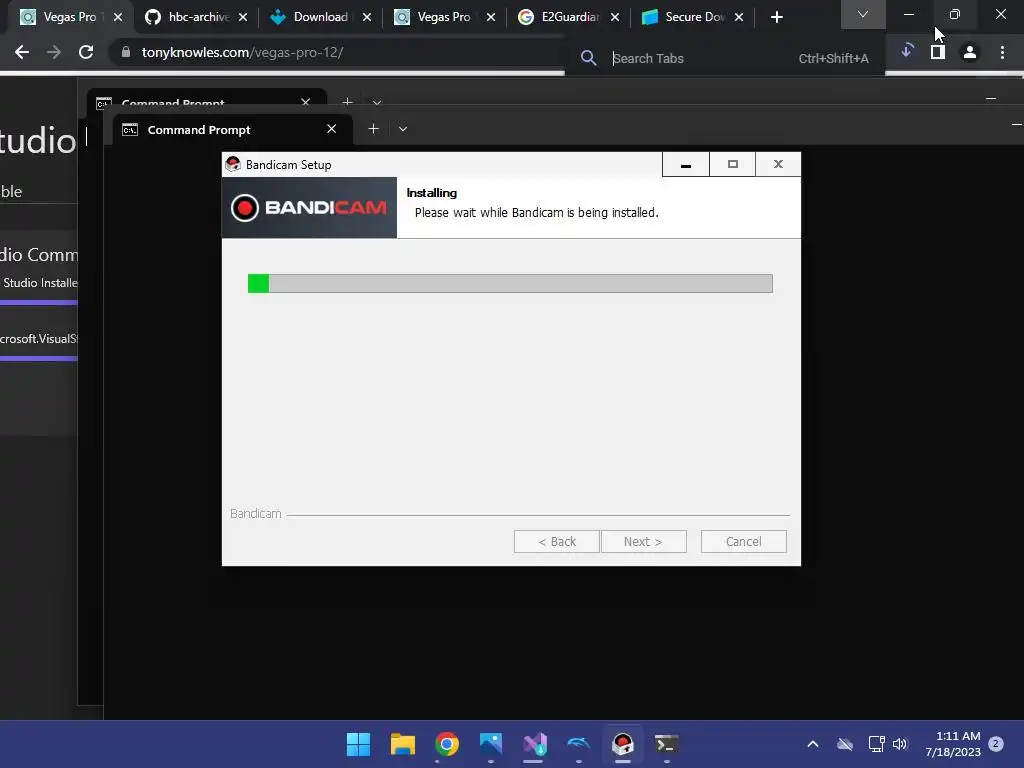Image resolution: width=1024 pixels, height=768 pixels.
Task: Open Visual Studio from taskbar
Action: [535, 744]
